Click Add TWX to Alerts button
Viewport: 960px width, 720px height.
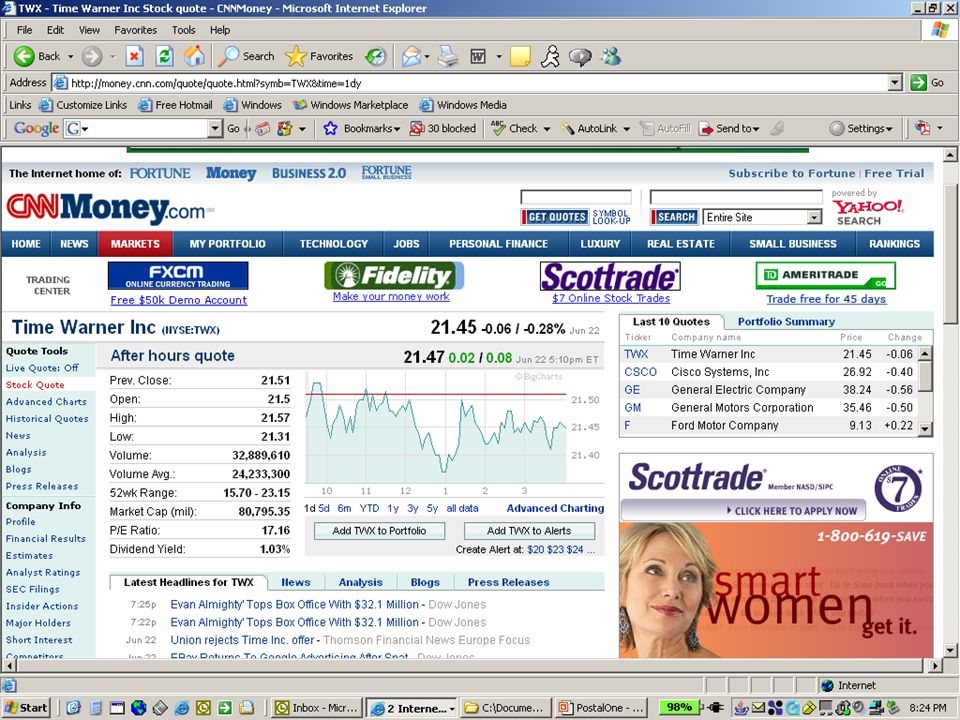tap(529, 531)
